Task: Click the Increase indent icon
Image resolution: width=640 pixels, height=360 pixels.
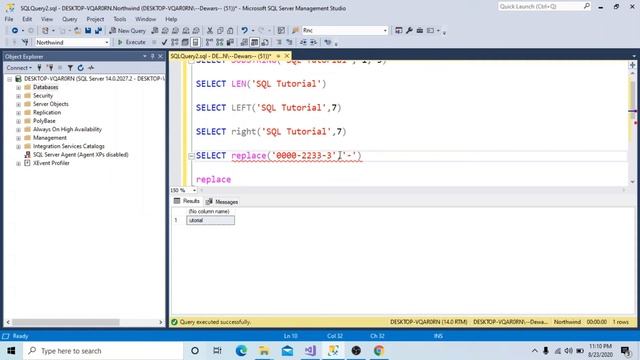Action: (313, 42)
